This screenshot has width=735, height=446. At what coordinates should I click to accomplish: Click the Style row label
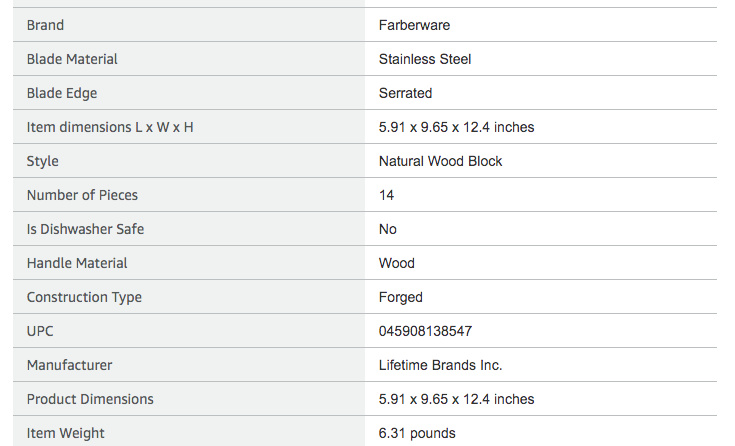click(x=43, y=161)
